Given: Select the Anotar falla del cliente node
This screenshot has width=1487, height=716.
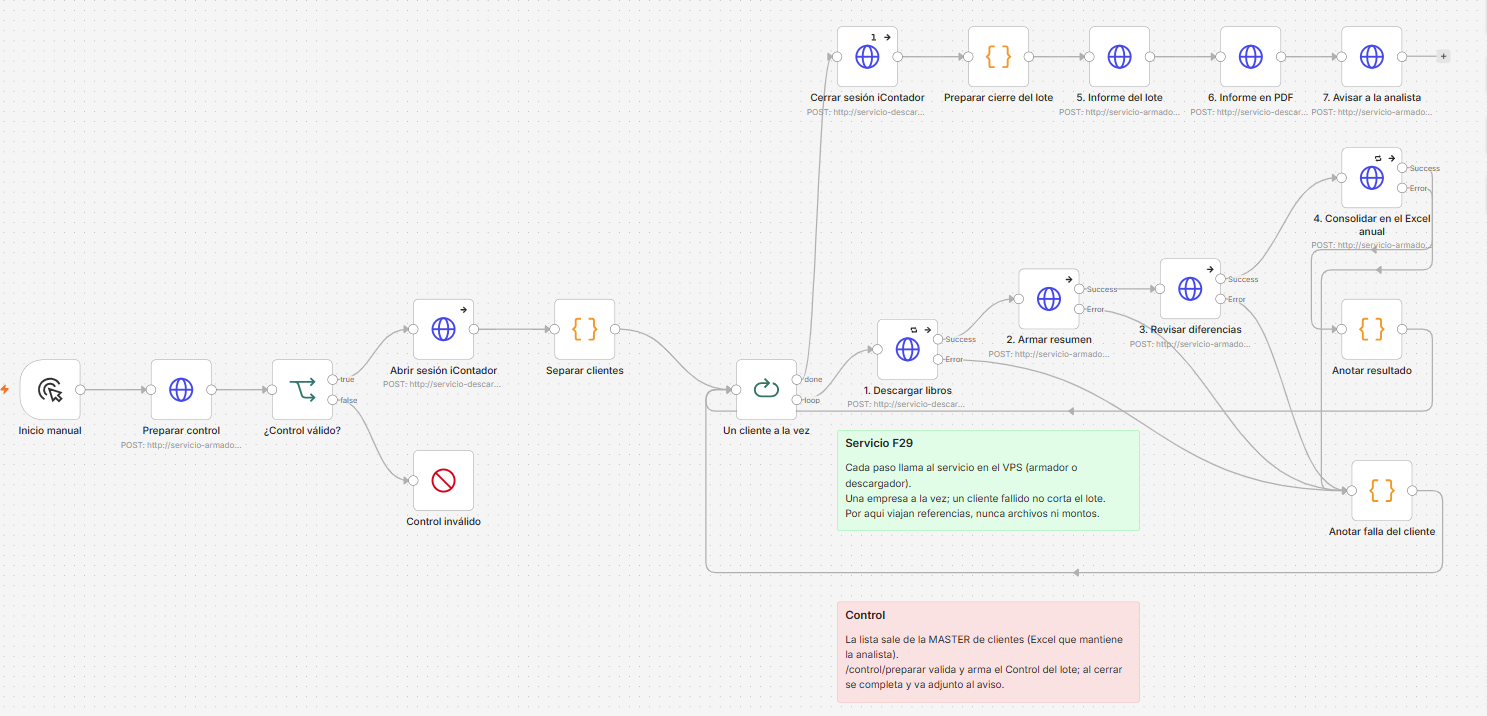Looking at the screenshot, I should 1382,491.
